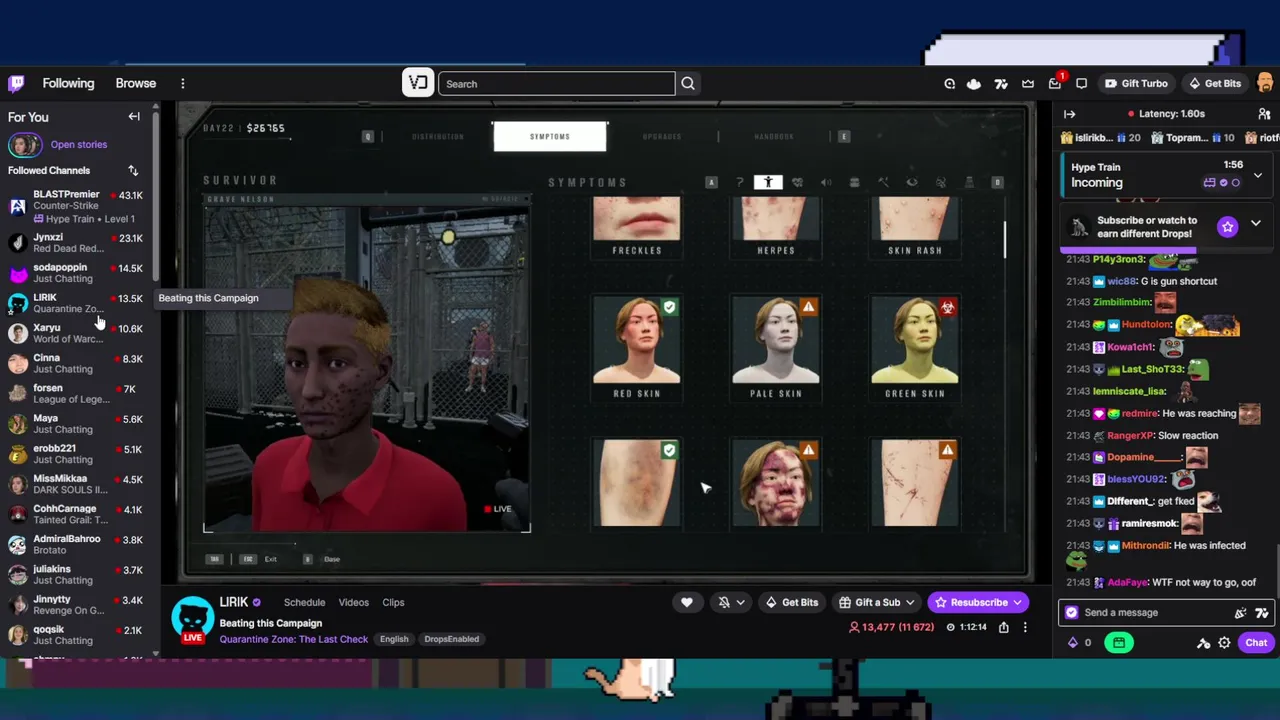Expand the Drops subscribe banner chevron
1280x720 pixels.
1256,224
